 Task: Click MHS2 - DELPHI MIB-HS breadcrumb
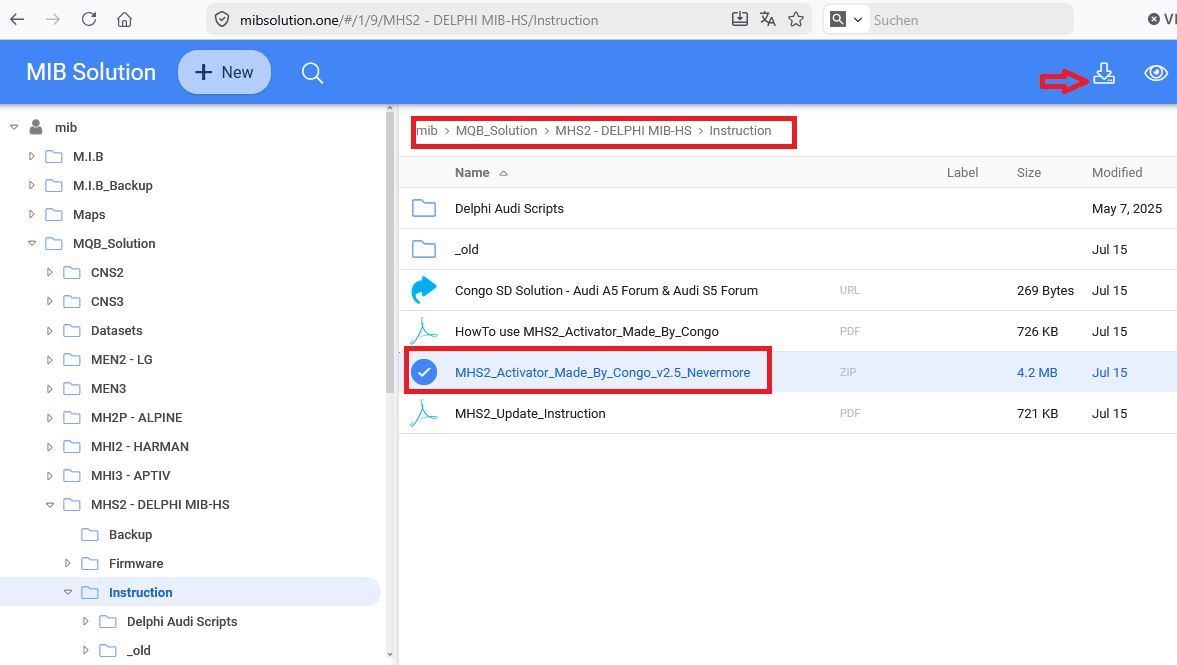[x=623, y=131]
